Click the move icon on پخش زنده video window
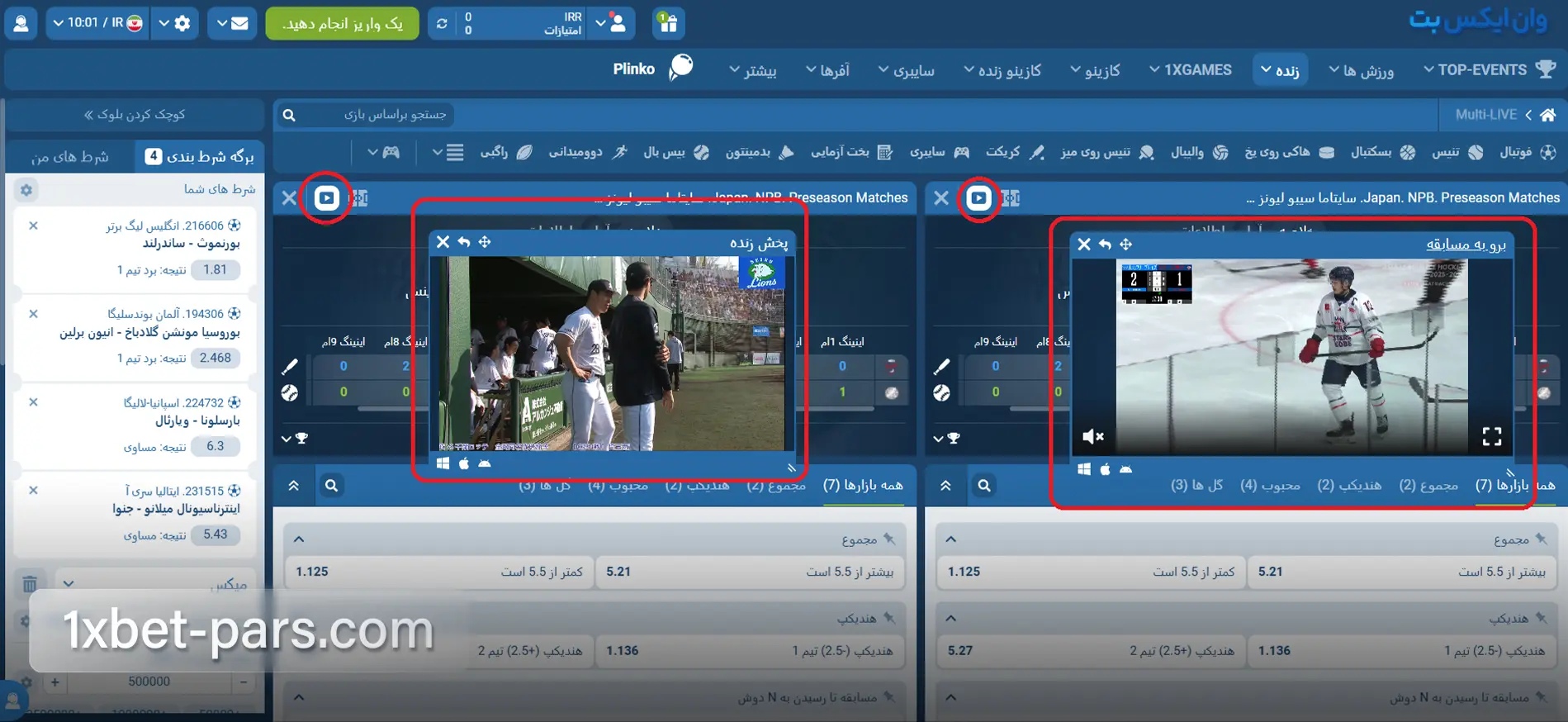This screenshot has height=722, width=1568. click(x=485, y=242)
